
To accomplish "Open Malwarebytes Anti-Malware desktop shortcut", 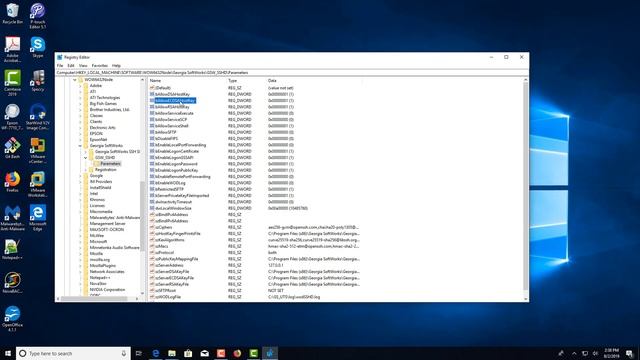I will click(x=12, y=218).
